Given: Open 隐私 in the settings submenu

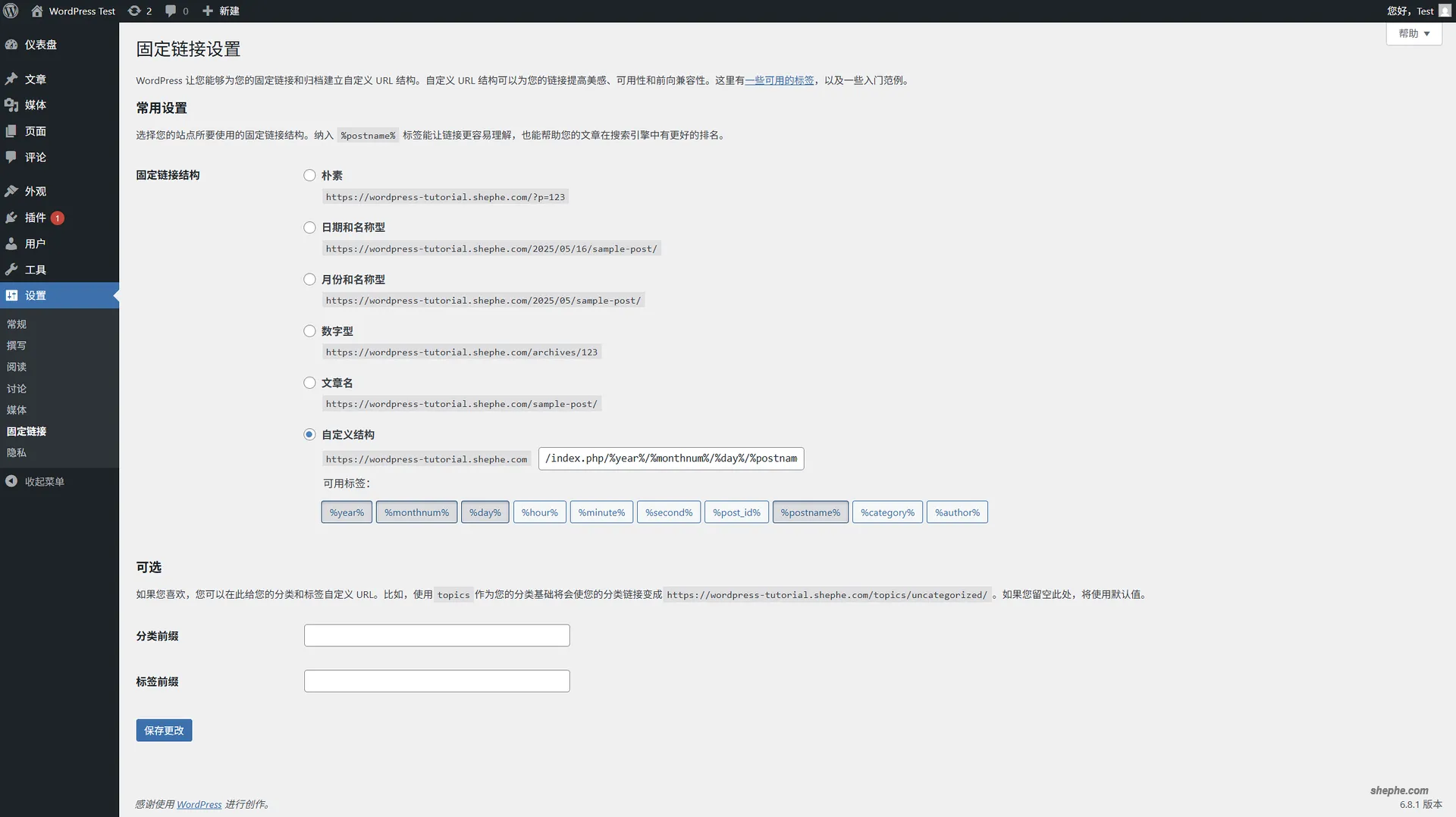Looking at the screenshot, I should (x=16, y=452).
